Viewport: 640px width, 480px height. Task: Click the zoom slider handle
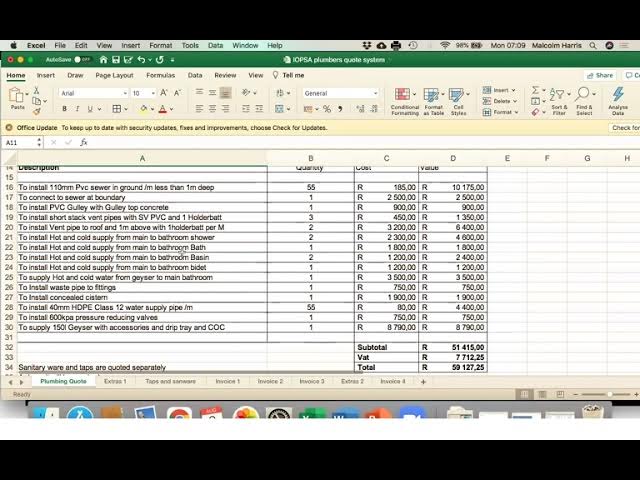pos(609,394)
